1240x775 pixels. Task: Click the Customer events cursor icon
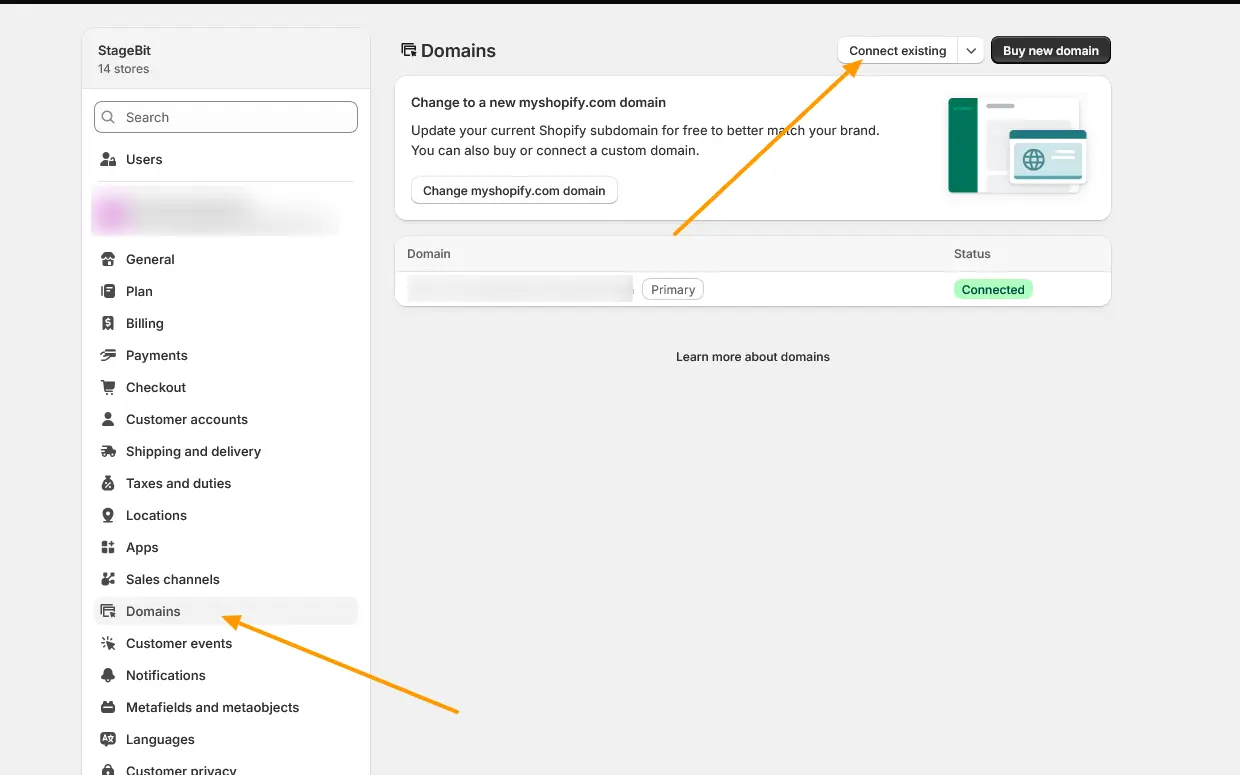point(108,643)
